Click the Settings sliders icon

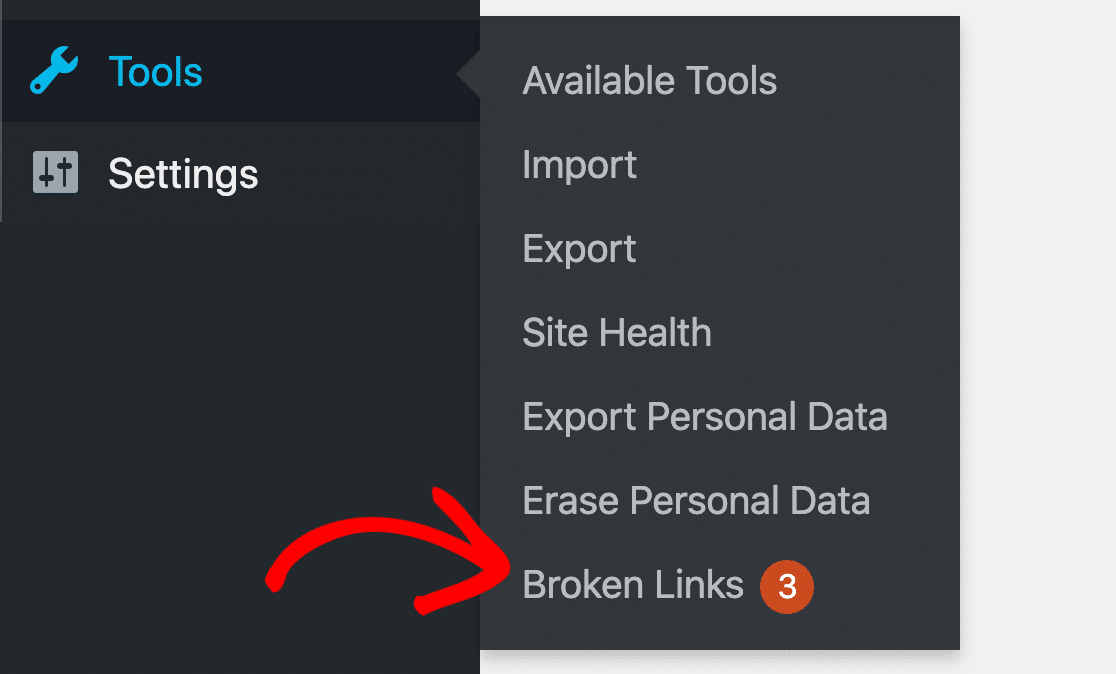[x=54, y=173]
